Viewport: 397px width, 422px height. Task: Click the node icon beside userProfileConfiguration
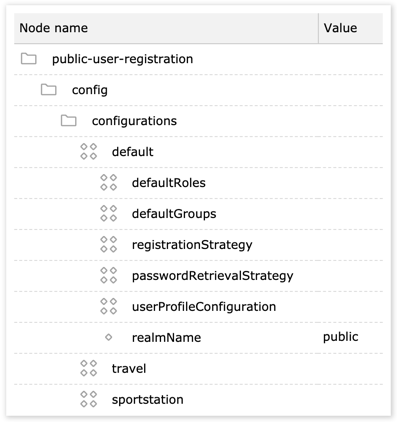109,307
